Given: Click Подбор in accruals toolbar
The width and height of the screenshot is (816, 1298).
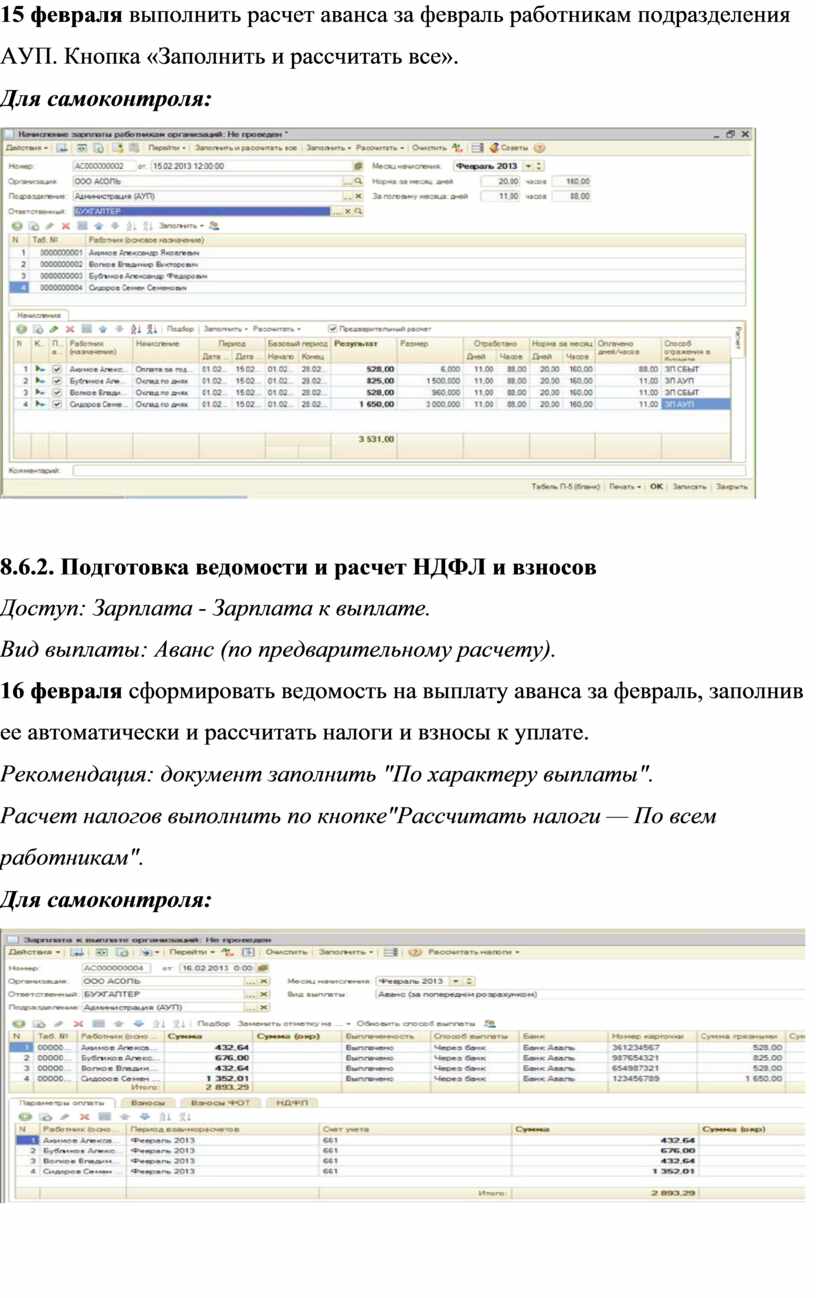Looking at the screenshot, I should pyautogui.click(x=180, y=328).
